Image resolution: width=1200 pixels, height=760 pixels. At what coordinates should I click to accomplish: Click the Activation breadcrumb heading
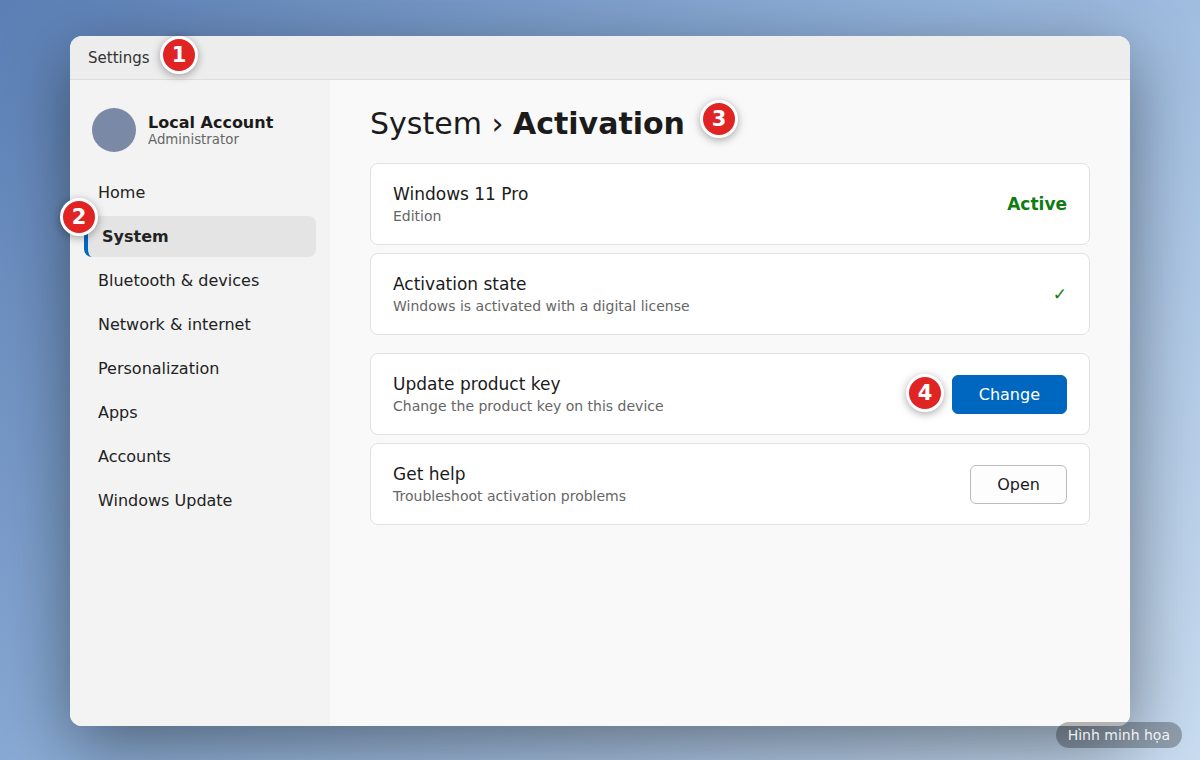tap(599, 123)
